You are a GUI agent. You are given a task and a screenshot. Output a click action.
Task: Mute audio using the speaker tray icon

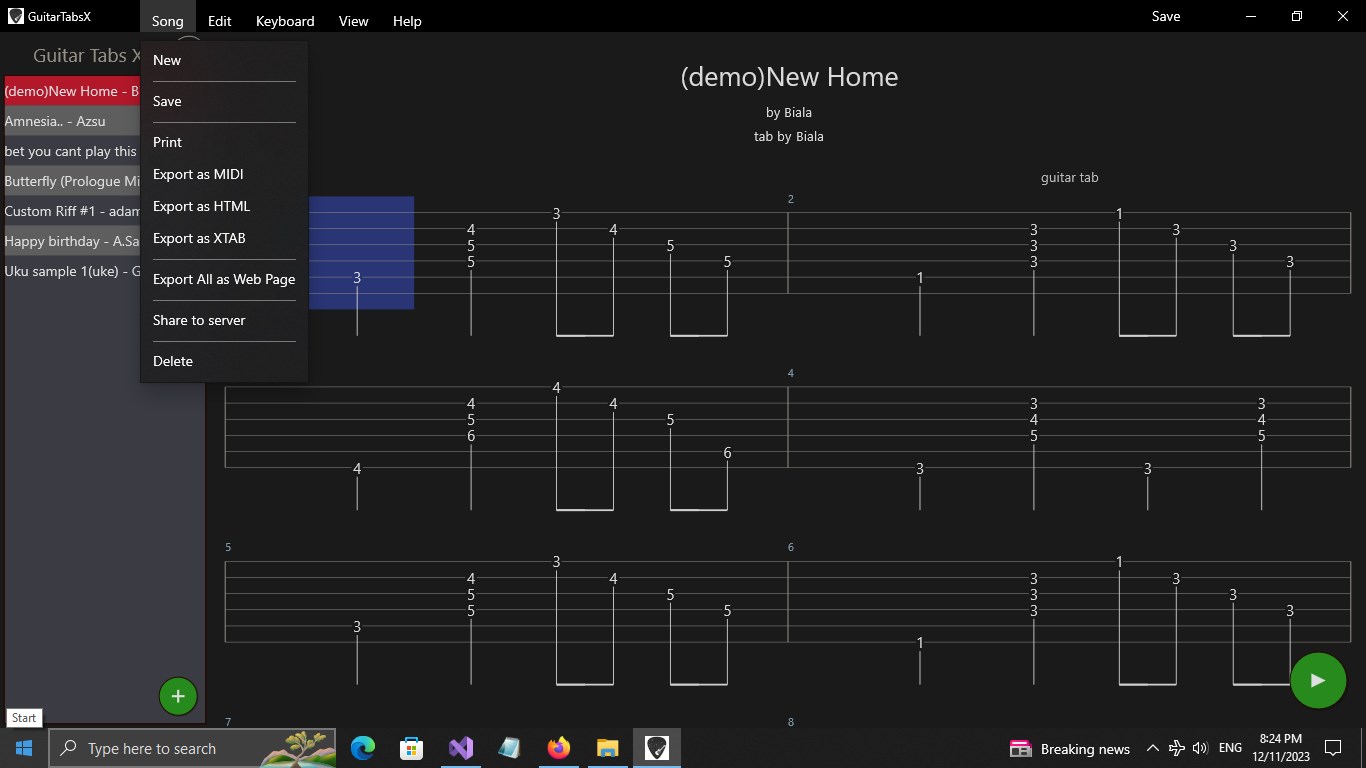[x=1200, y=748]
